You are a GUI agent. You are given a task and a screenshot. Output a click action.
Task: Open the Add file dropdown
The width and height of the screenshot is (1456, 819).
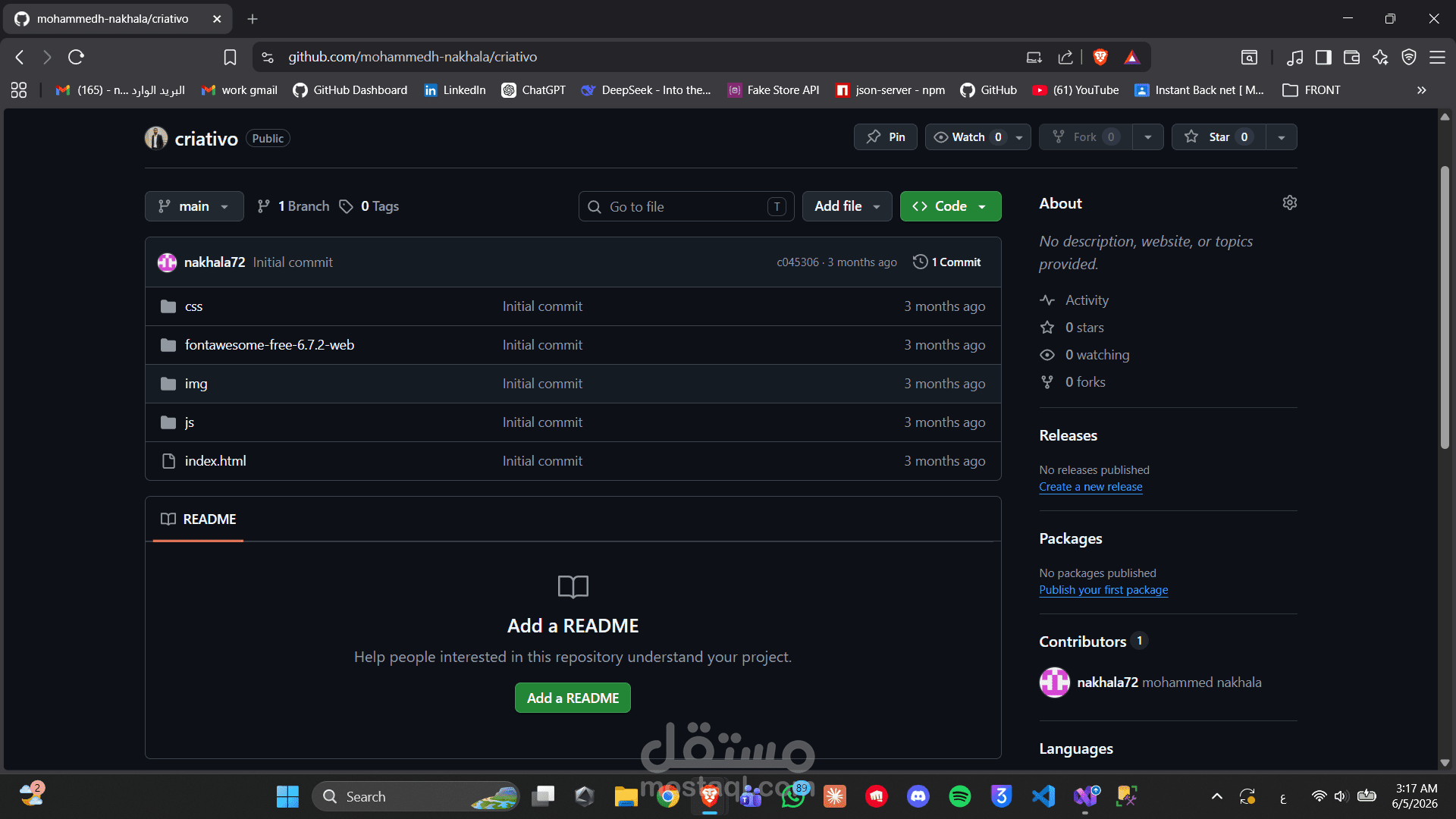847,206
